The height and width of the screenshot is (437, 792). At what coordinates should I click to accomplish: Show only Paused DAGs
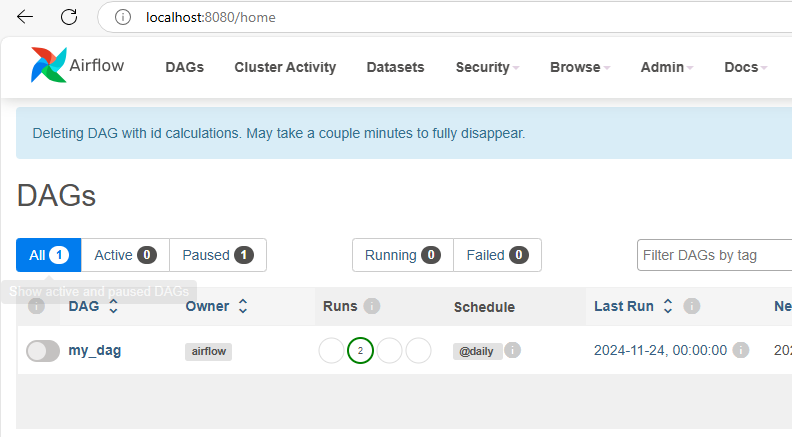point(217,255)
